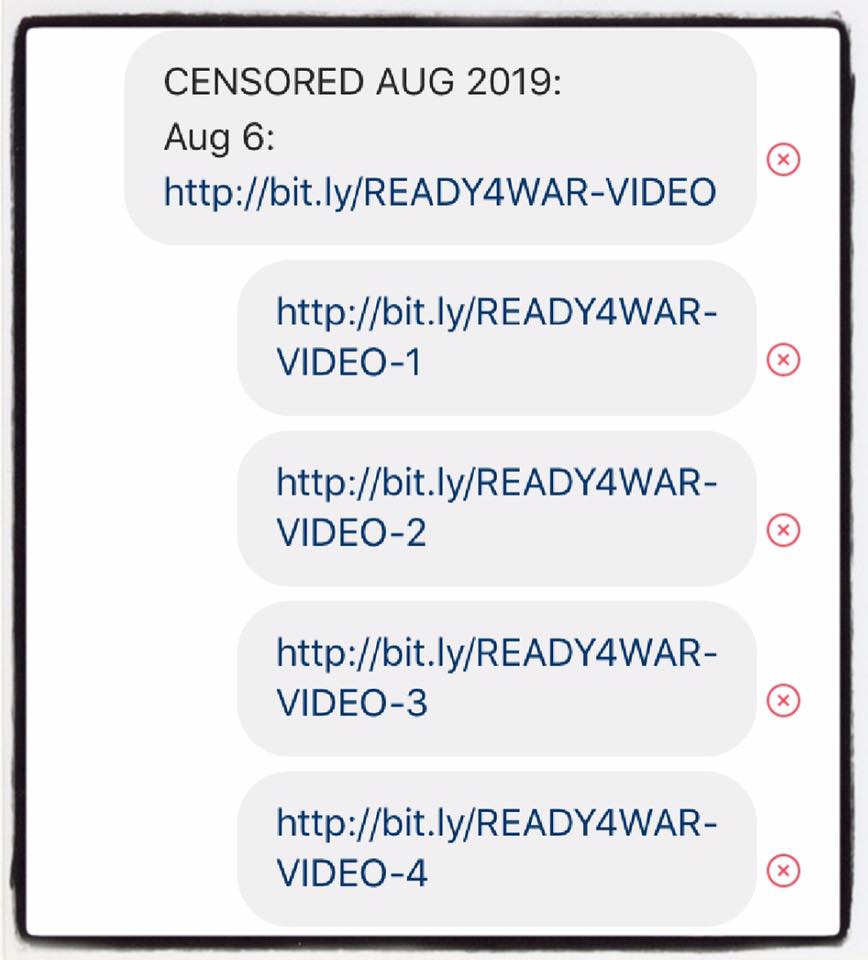Tap the word VIDEO-4 on the link's second line
This screenshot has height=960, width=868.
coord(352,872)
